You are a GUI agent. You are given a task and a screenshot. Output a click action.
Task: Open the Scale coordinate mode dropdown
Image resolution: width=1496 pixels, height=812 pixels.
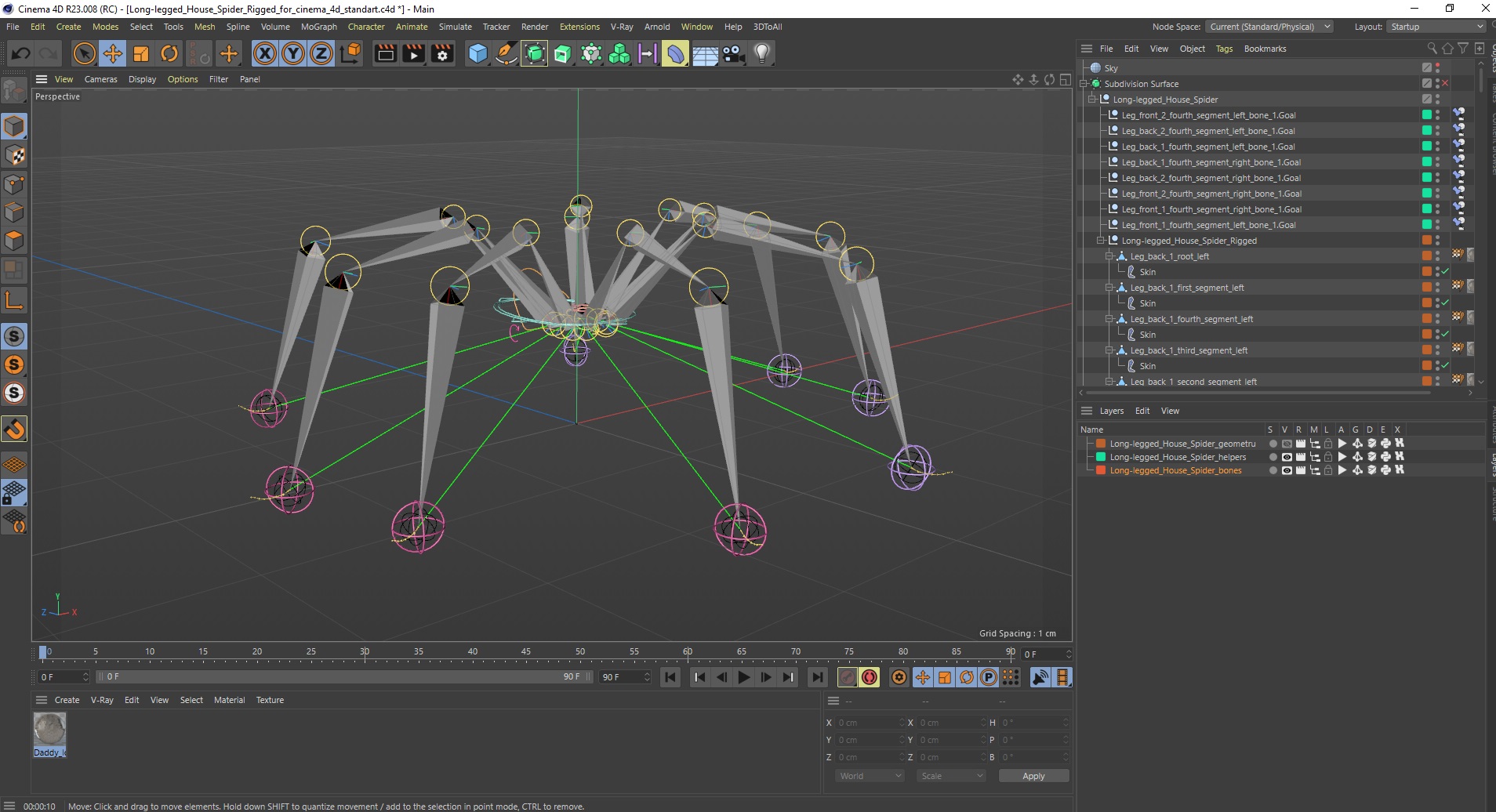[x=951, y=776]
